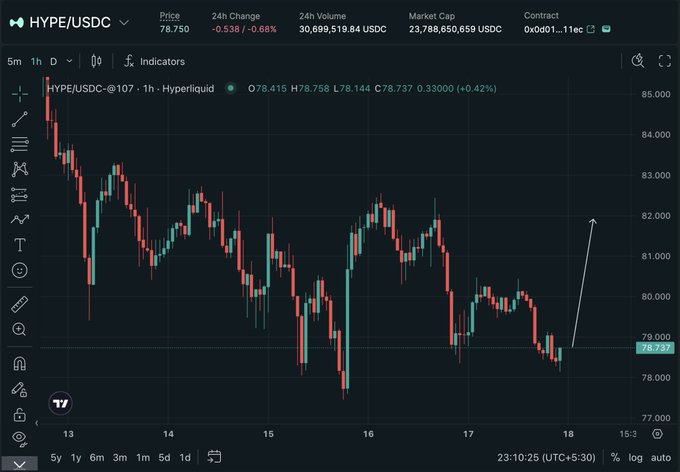This screenshot has width=680, height=472.
Task: Click the small left arrow near the time axis
Action: pos(36,423)
